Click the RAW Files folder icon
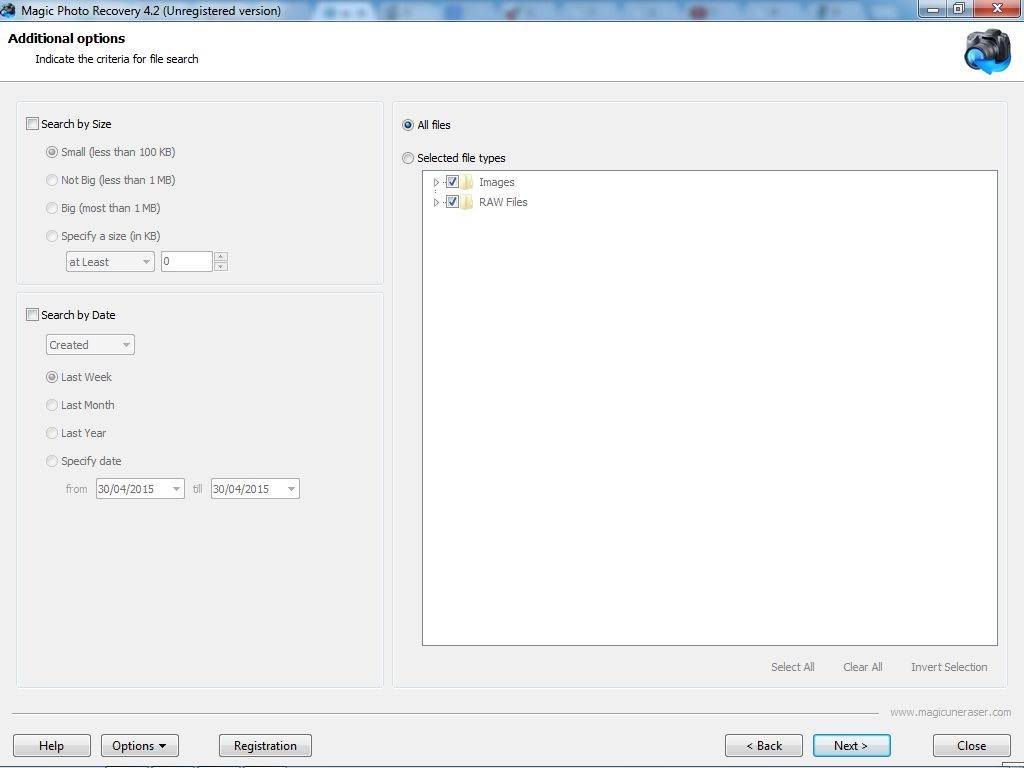 467,202
